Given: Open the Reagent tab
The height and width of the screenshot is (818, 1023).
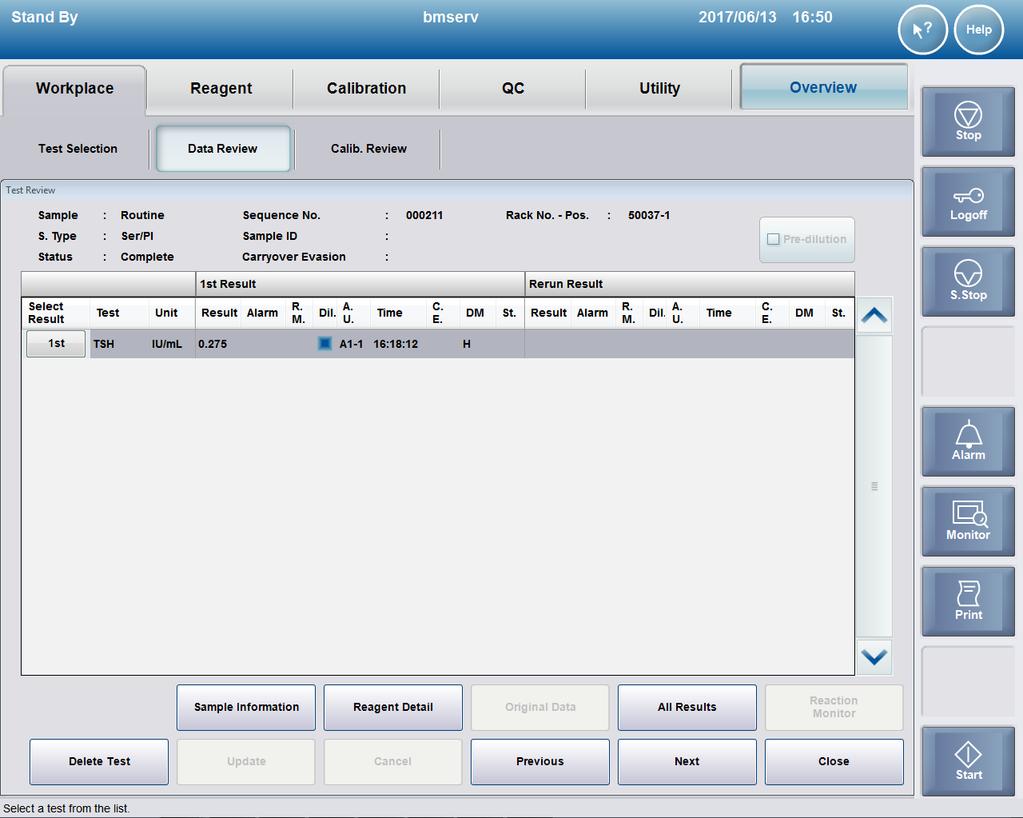Looking at the screenshot, I should [221, 88].
